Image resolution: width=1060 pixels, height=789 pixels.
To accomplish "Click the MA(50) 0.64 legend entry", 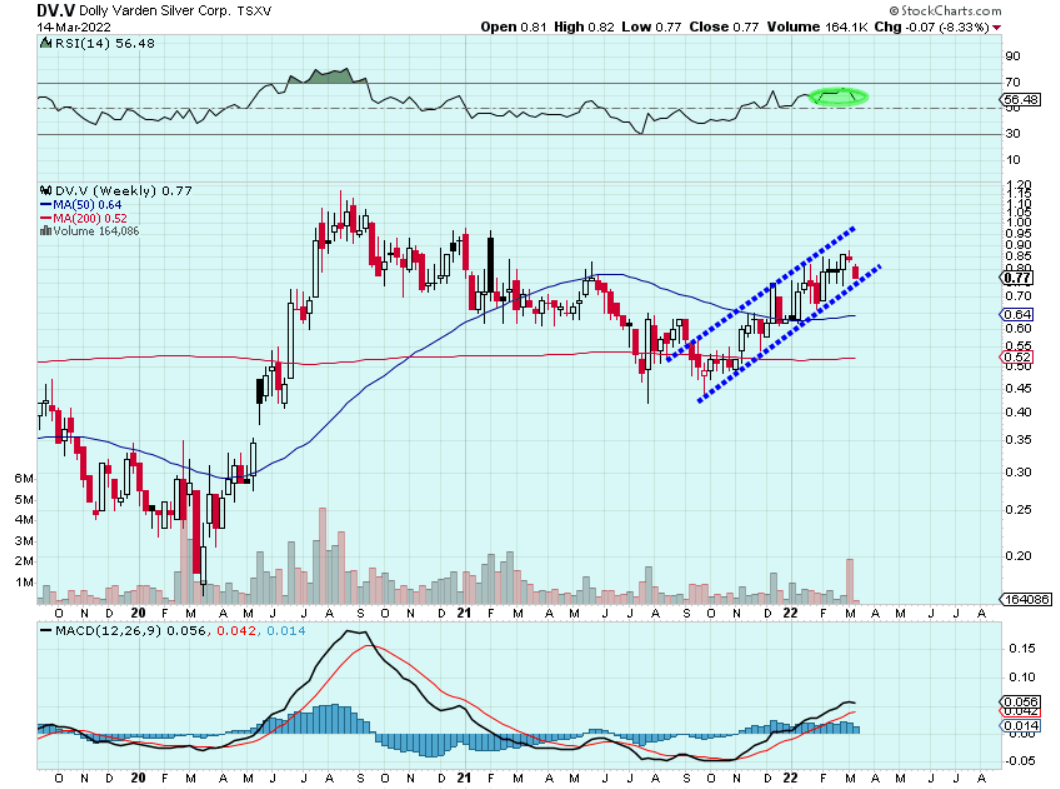I will point(87,205).
